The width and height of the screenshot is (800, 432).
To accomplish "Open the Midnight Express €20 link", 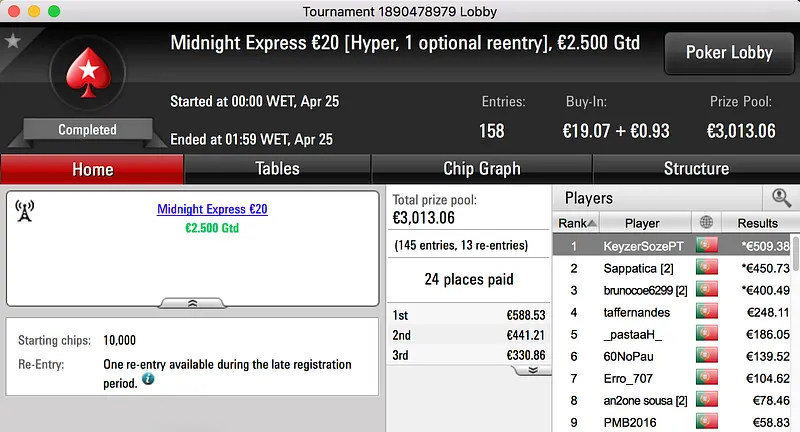I will coord(212,210).
